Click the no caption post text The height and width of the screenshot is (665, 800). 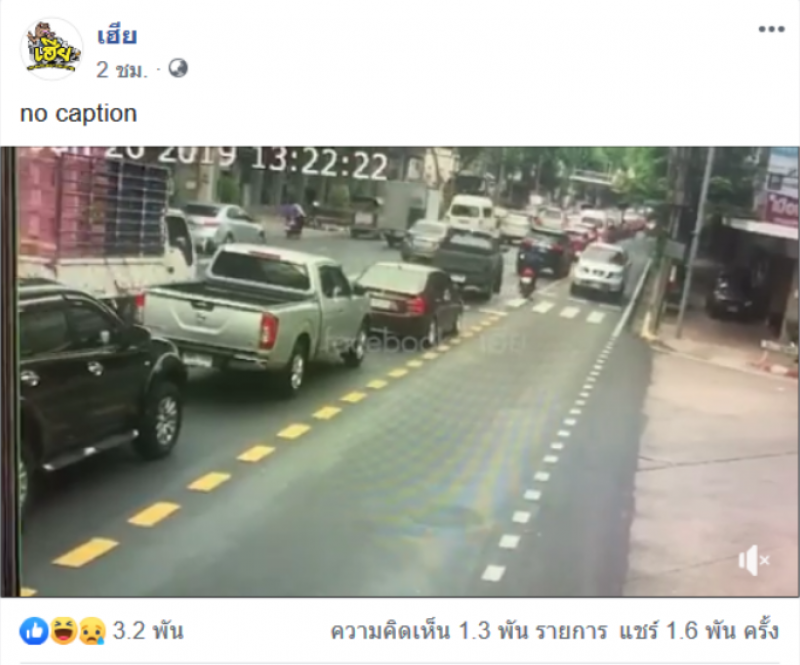pyautogui.click(x=79, y=113)
